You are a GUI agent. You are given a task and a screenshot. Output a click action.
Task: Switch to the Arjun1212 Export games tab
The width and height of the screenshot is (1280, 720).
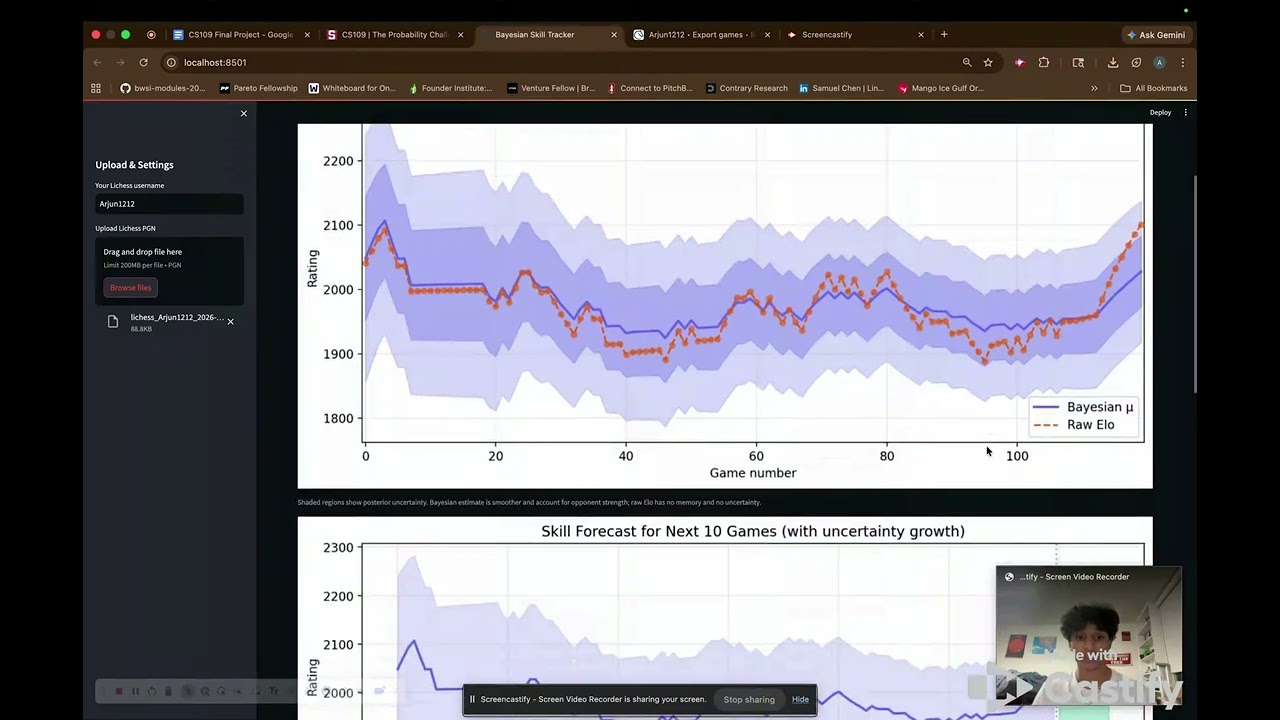pyautogui.click(x=702, y=34)
